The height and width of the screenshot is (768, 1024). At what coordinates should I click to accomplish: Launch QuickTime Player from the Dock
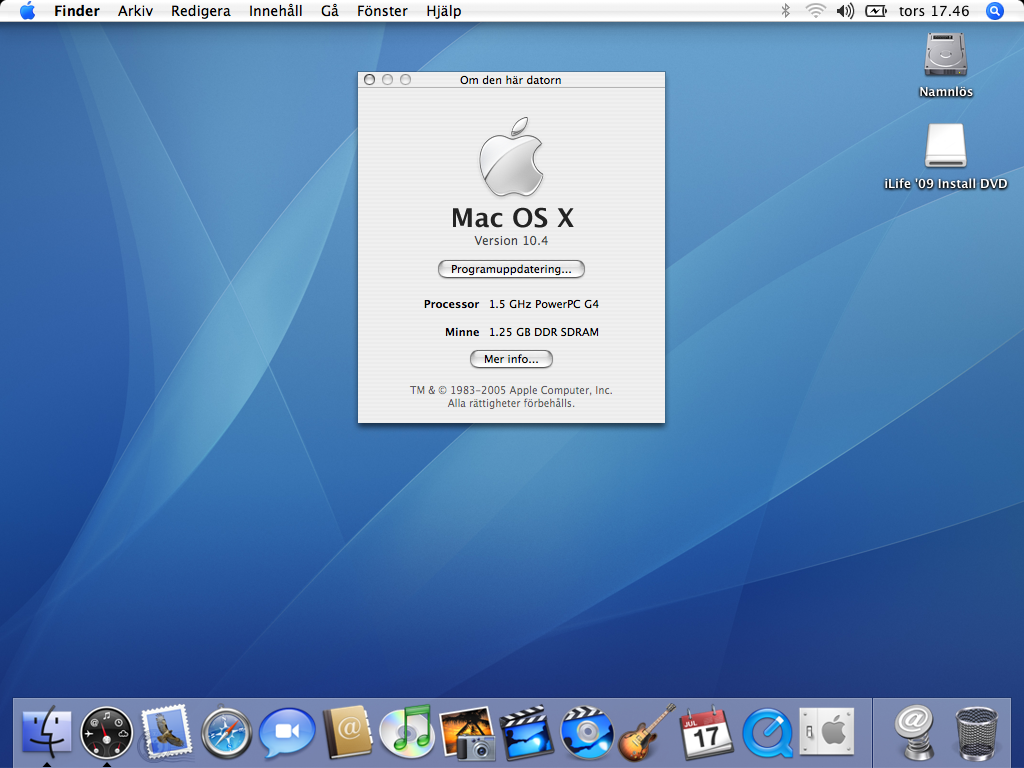pos(767,733)
